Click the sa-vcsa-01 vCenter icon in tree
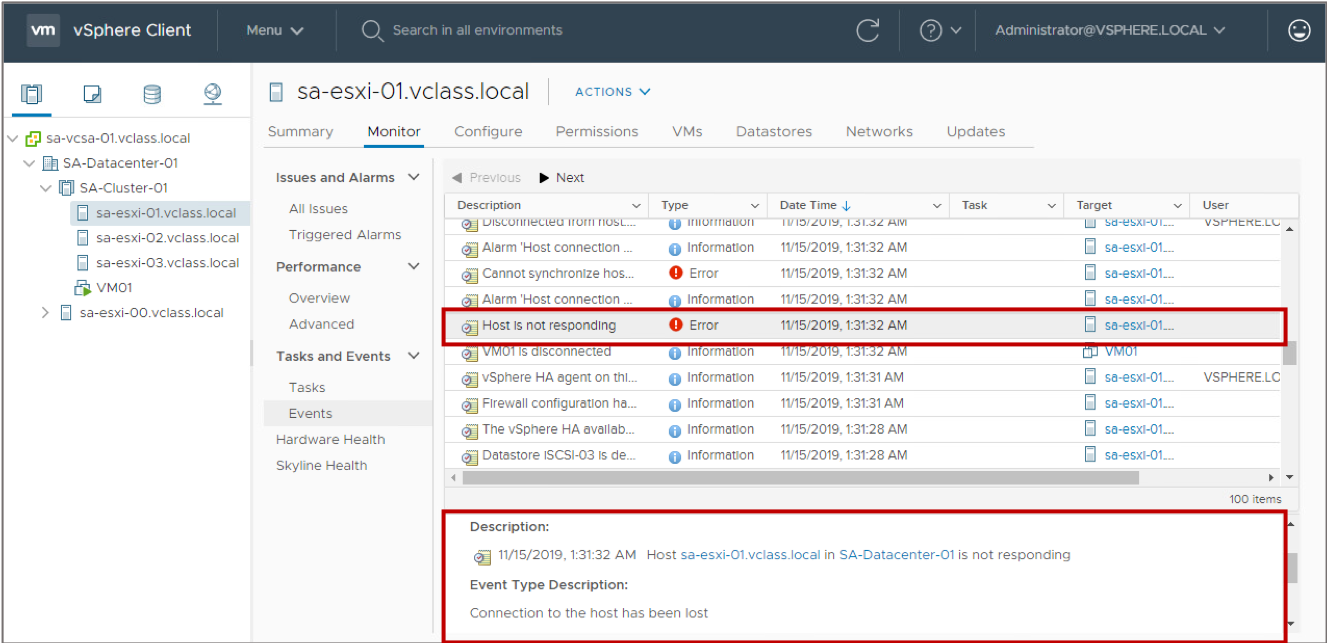 click(33, 138)
